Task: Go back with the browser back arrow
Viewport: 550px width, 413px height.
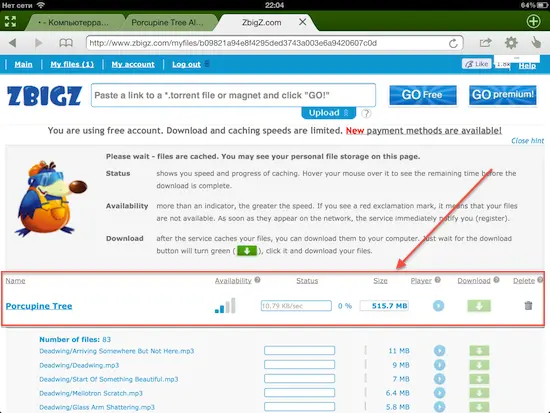Action: (13, 43)
